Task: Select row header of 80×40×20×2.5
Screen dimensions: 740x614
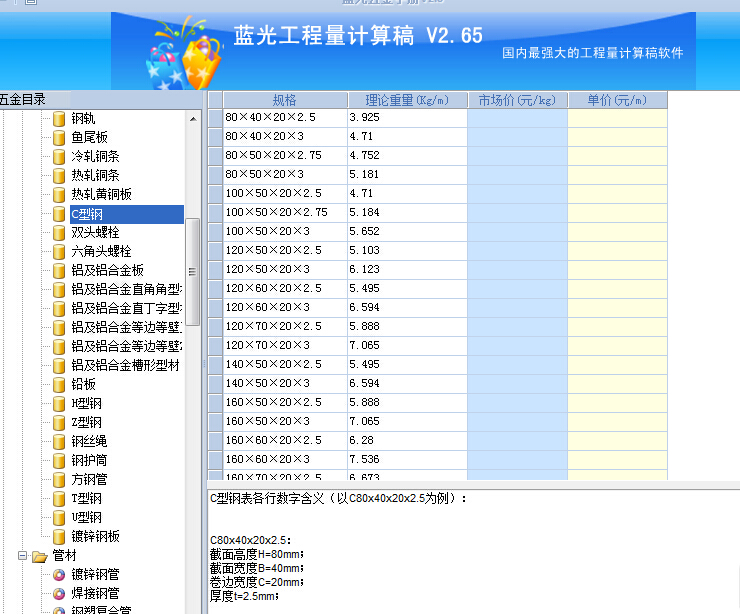Action: coord(215,118)
